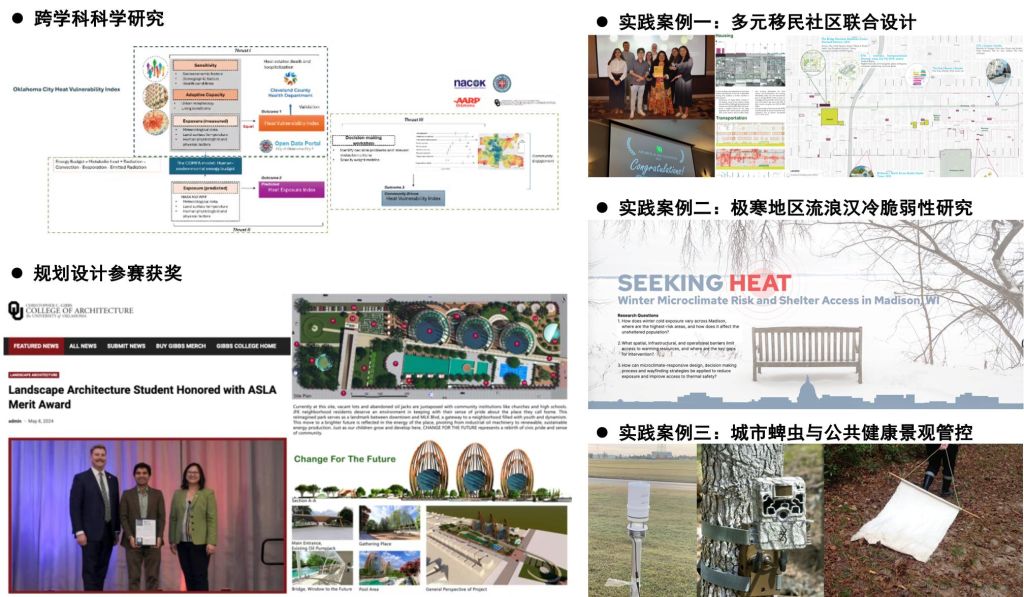
Task: Click the Exposure (predicted) header box
Action: [205, 188]
